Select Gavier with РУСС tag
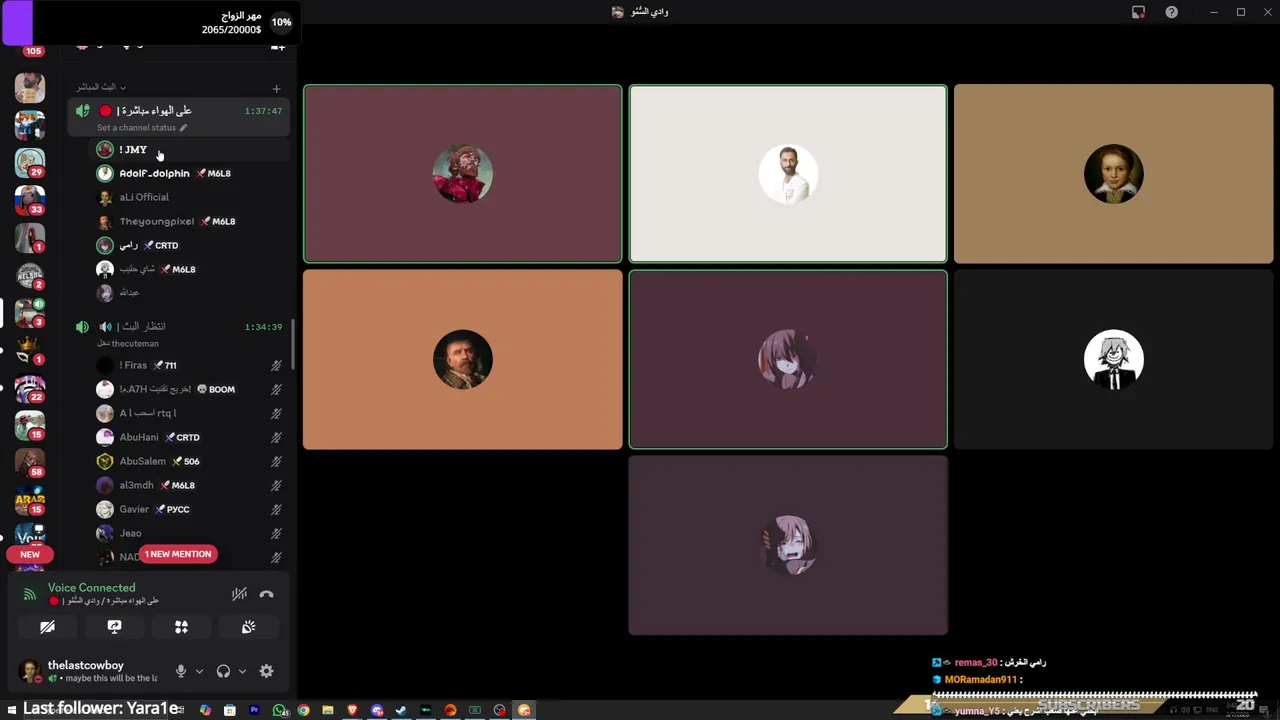 click(x=190, y=509)
